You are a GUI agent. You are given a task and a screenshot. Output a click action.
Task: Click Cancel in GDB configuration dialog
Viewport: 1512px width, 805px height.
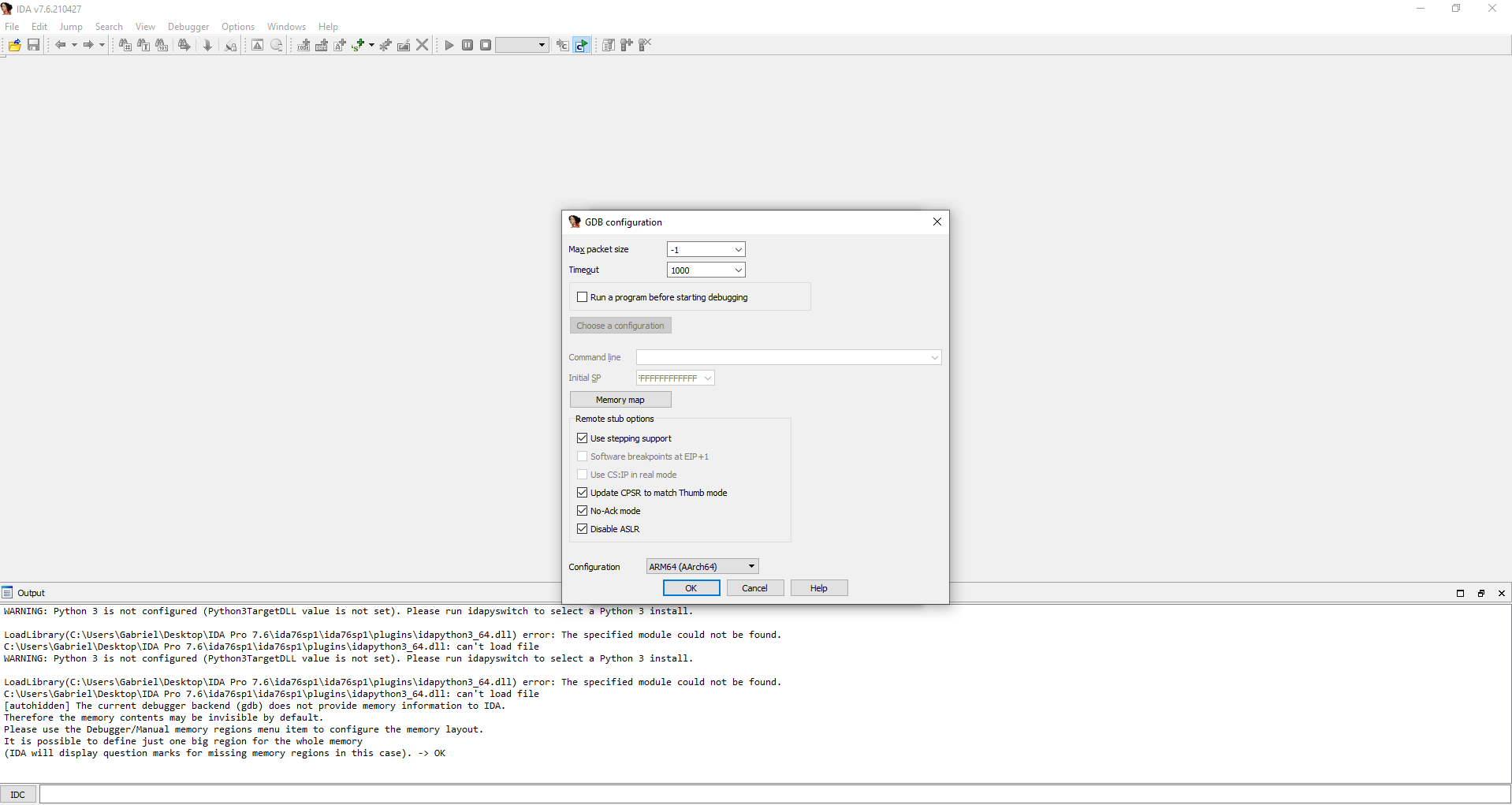(x=755, y=588)
